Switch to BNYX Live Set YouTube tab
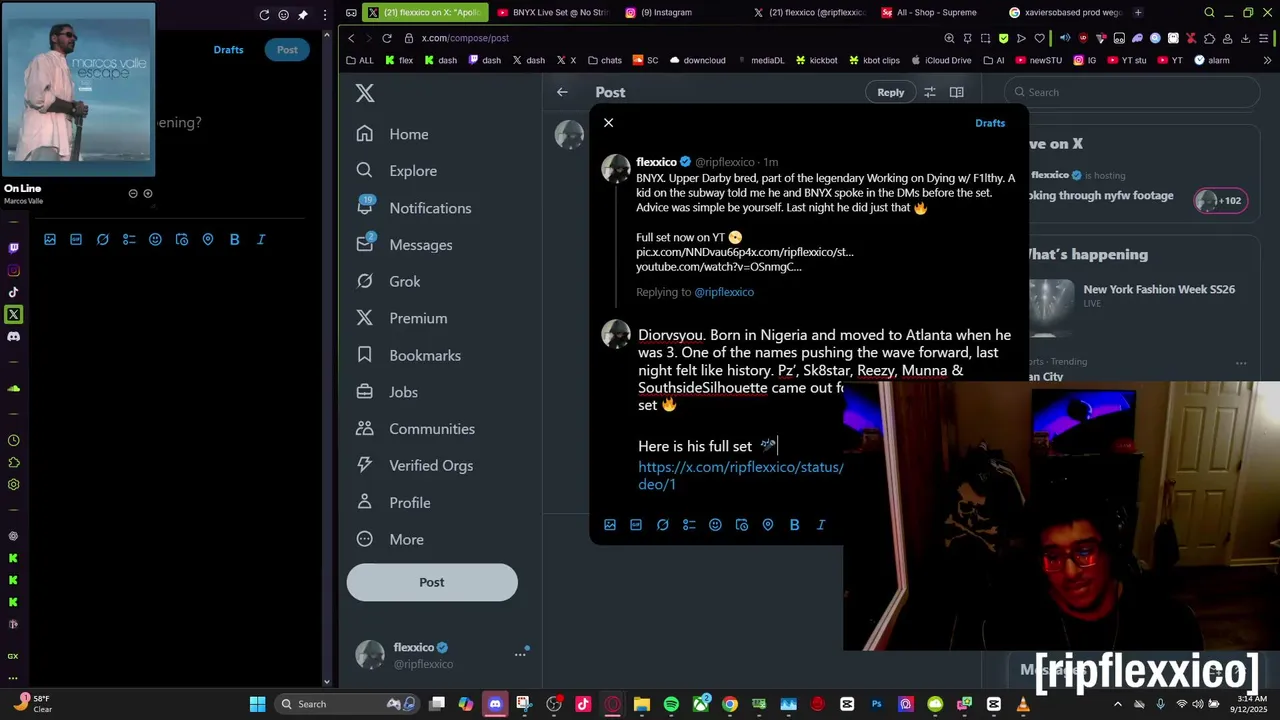Viewport: 1280px width, 720px height. [553, 13]
